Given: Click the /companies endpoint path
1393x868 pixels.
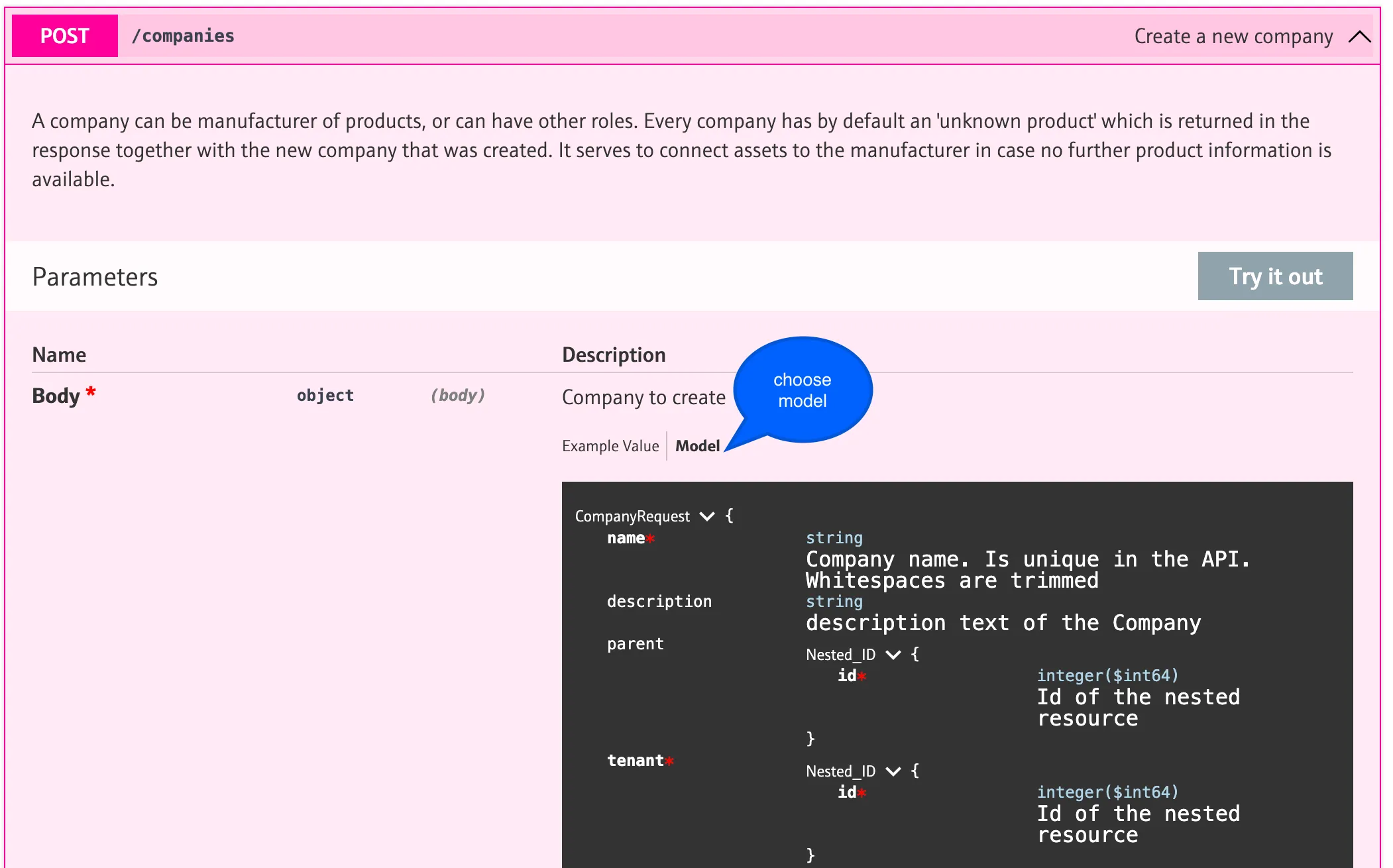Looking at the screenshot, I should click(183, 36).
